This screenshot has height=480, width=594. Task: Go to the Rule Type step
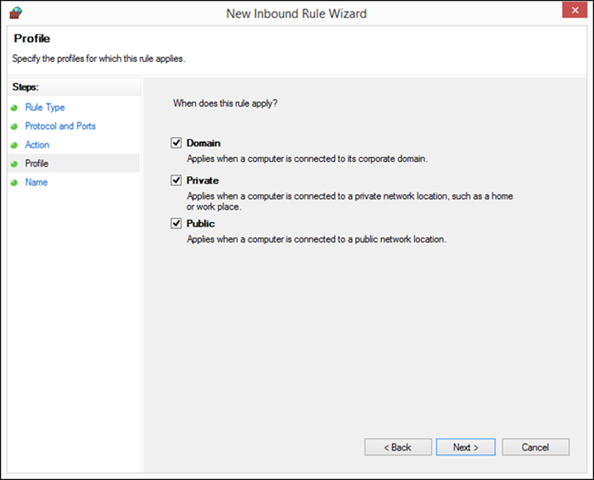[45, 107]
